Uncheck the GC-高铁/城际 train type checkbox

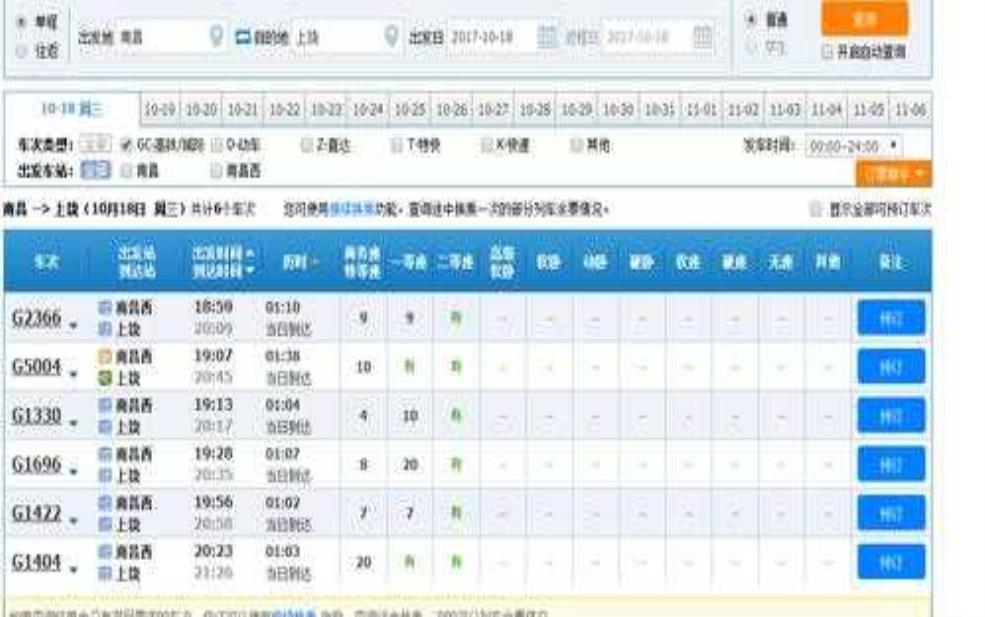coord(127,146)
